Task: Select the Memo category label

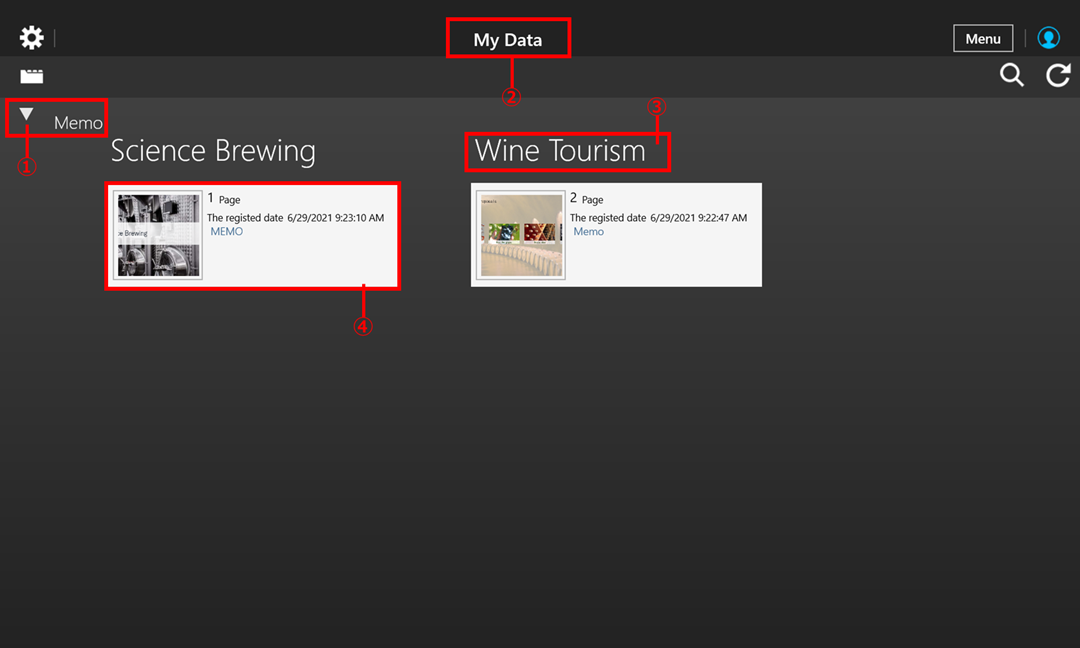Action: [78, 123]
